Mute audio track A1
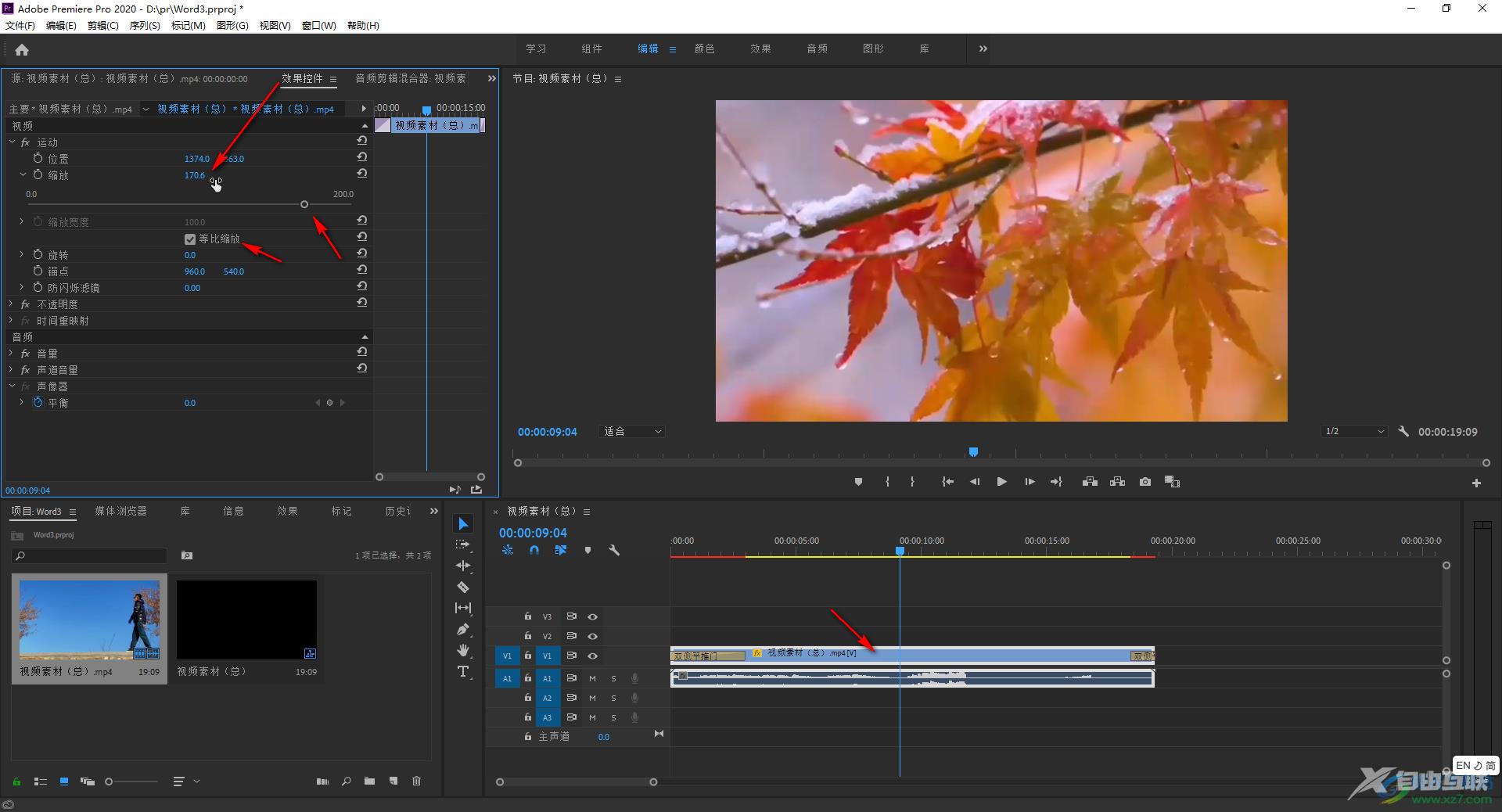Screen dimensions: 1502x812 point(592,678)
